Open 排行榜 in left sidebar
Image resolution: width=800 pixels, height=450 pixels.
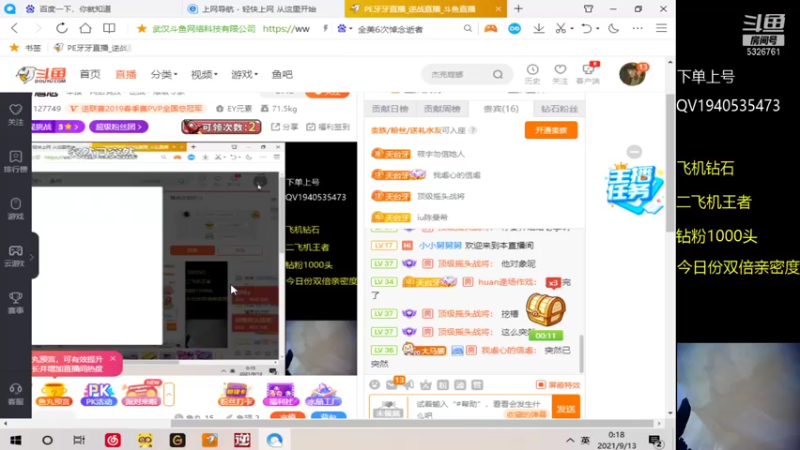click(15, 161)
